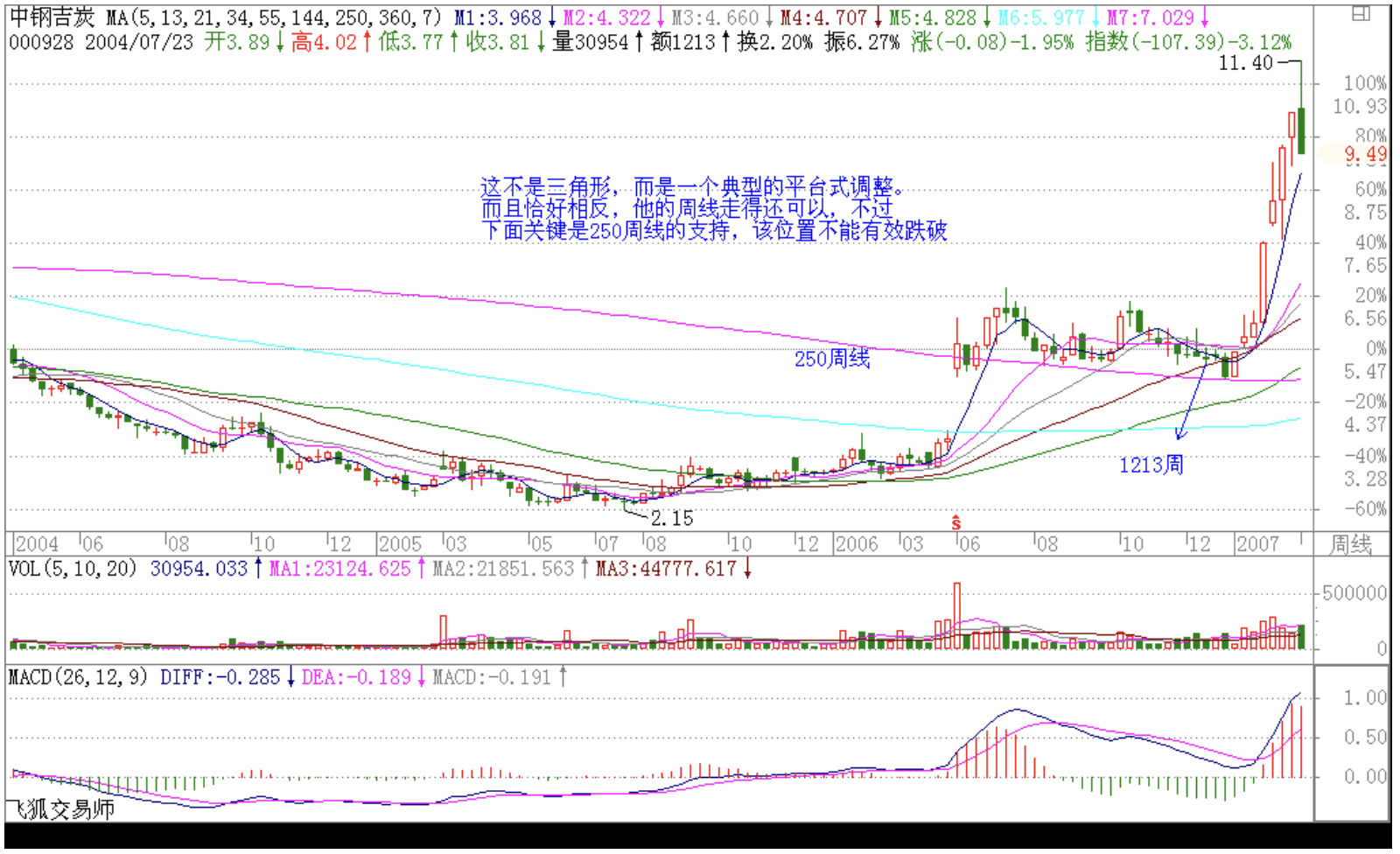1400x854 pixels.
Task: Click the window layout icon at top right
Action: pos(1361,13)
